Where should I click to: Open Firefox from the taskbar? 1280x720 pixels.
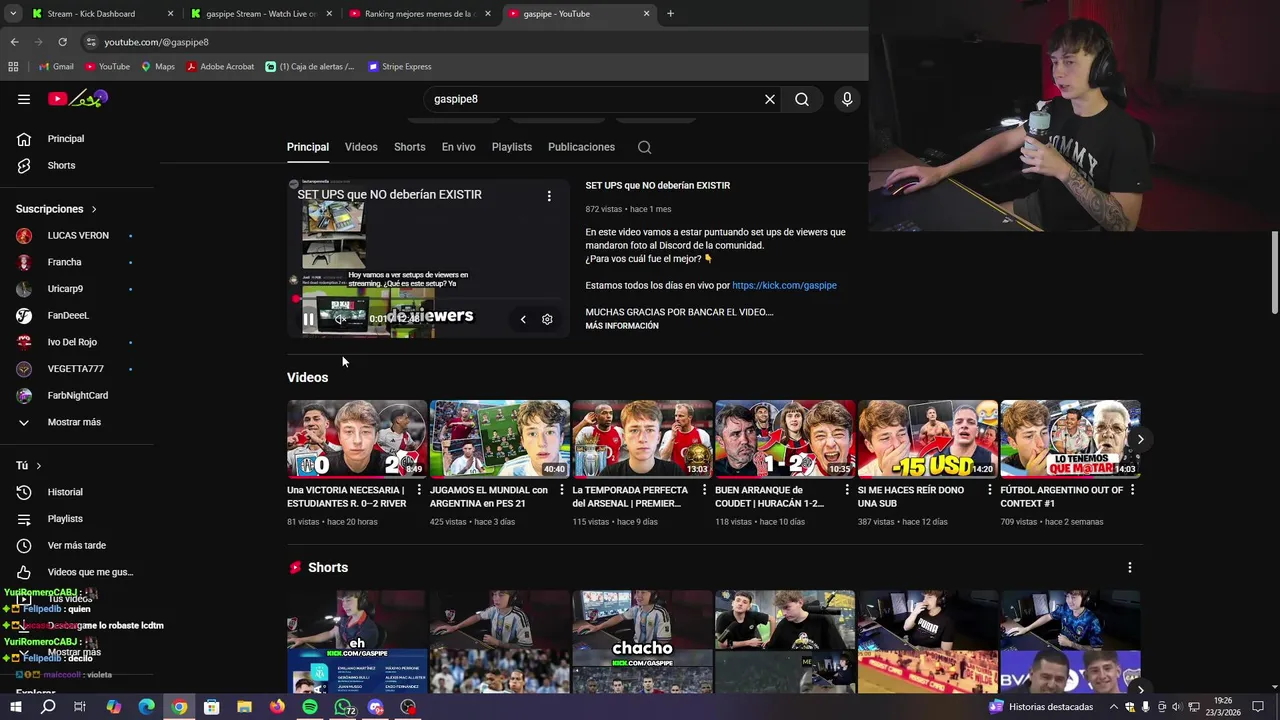coord(277,707)
